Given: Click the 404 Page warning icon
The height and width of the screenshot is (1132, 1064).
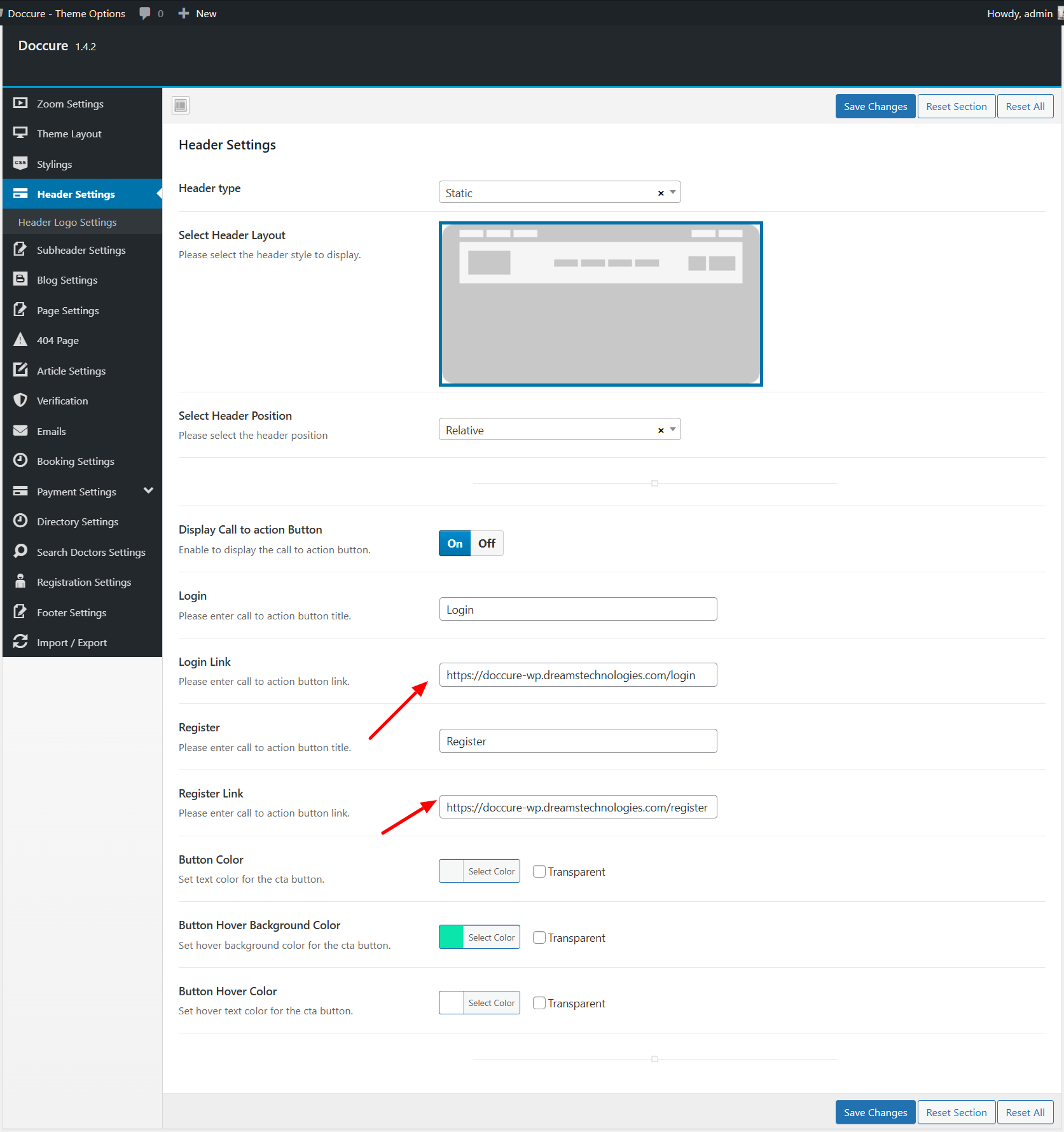Looking at the screenshot, I should [x=20, y=340].
